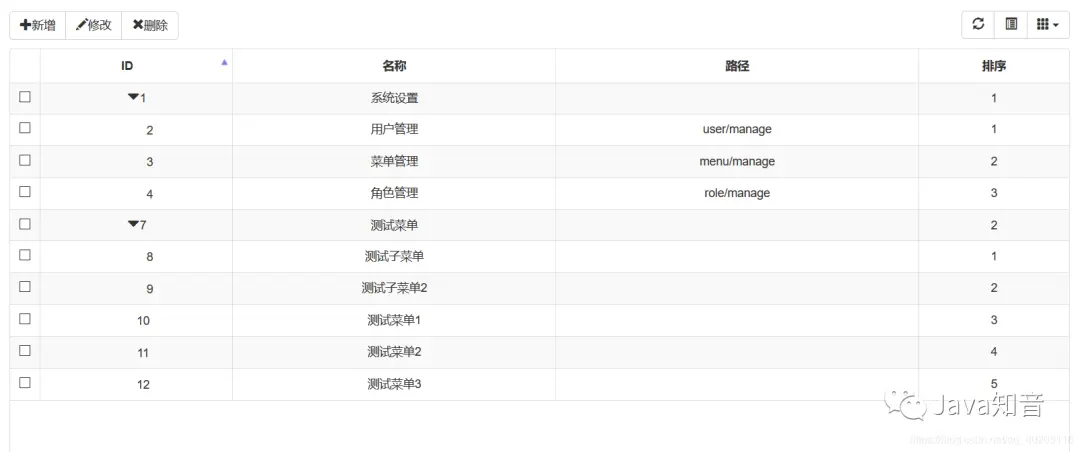This screenshot has height=452, width=1080.
Task: Check the box for 测试子菜单2 row
Action: click(25, 287)
